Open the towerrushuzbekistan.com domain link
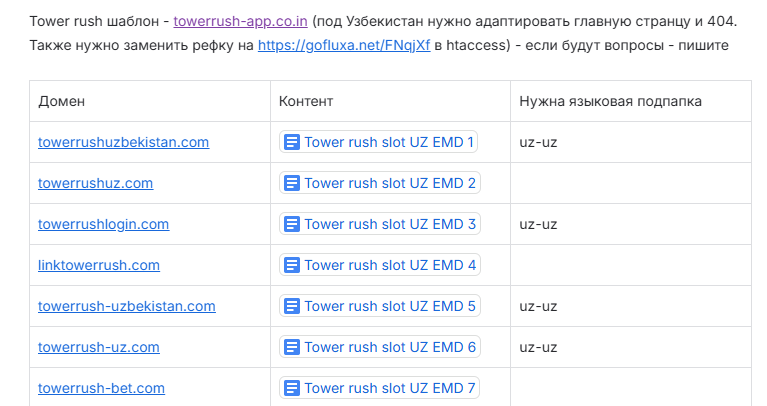Image resolution: width=767 pixels, height=406 pixels. coord(124,142)
